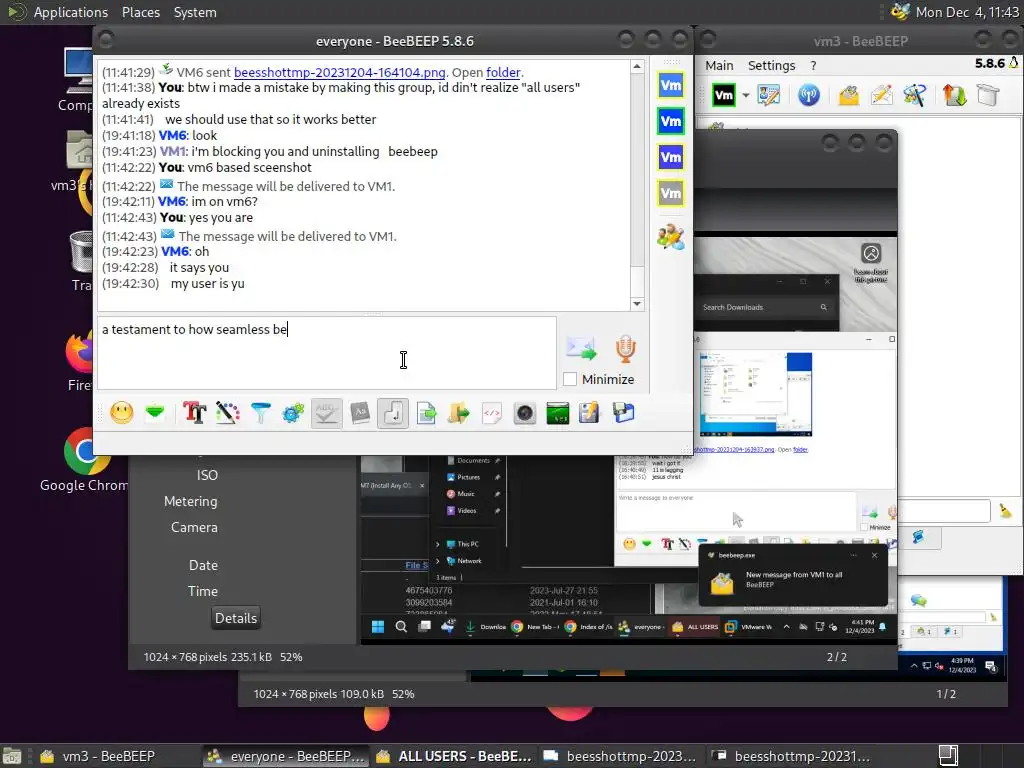Open the emoticon picker in chat toolbar
This screenshot has width=1024, height=768.
(121, 413)
